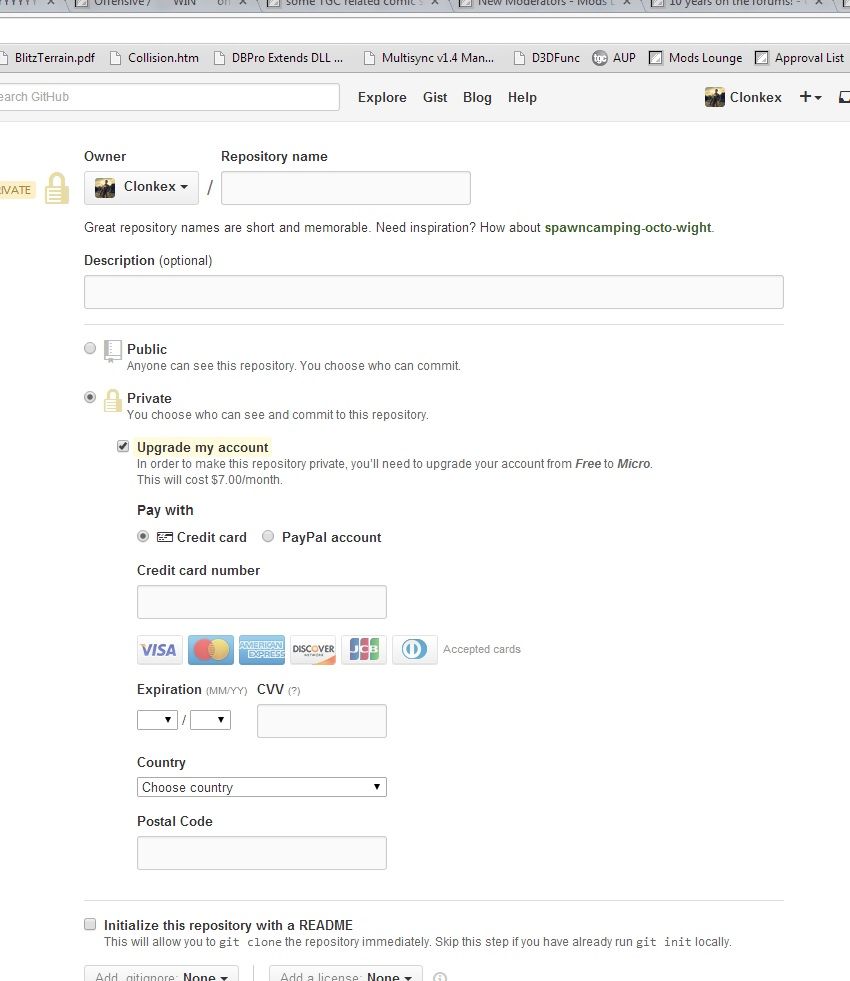Click the Clonkex profile avatar in header

click(x=715, y=97)
